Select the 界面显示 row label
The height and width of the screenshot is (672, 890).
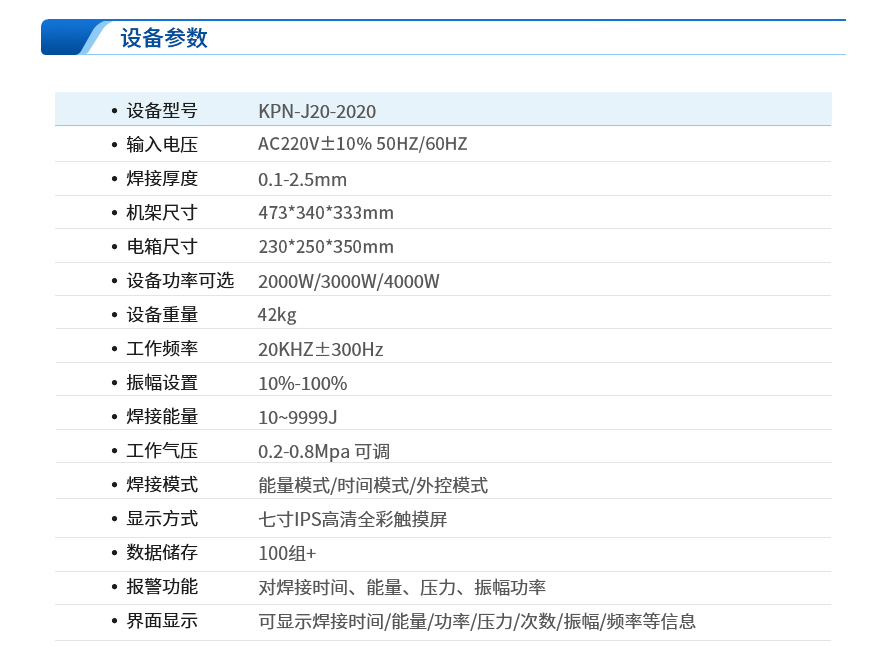point(162,621)
